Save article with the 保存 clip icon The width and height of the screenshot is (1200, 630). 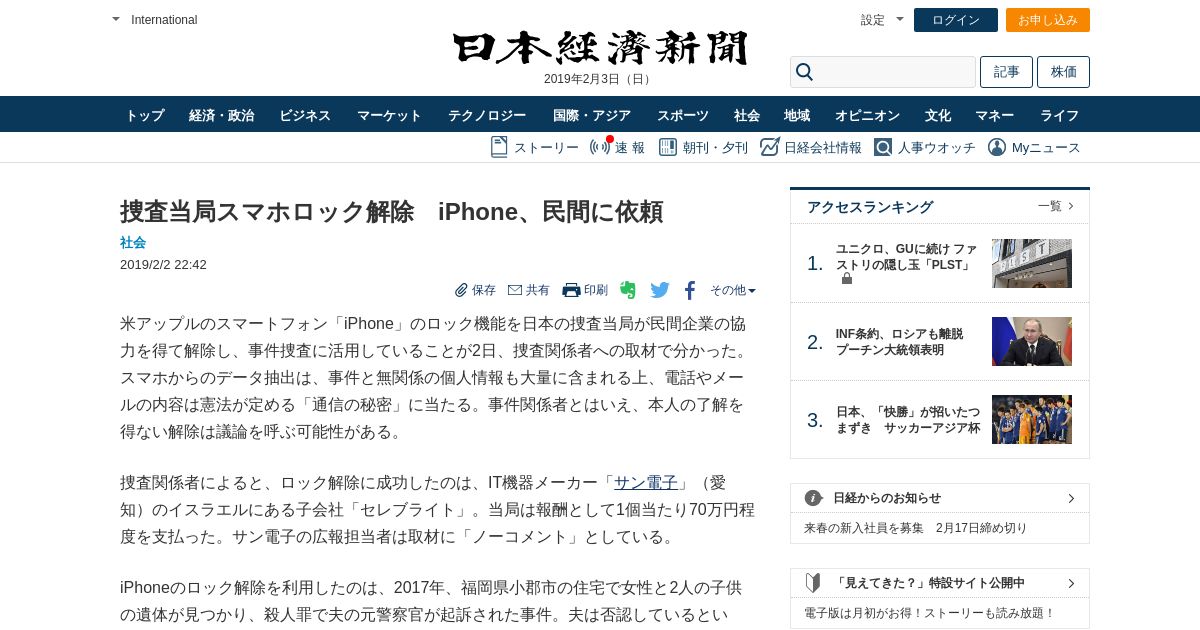click(x=461, y=290)
